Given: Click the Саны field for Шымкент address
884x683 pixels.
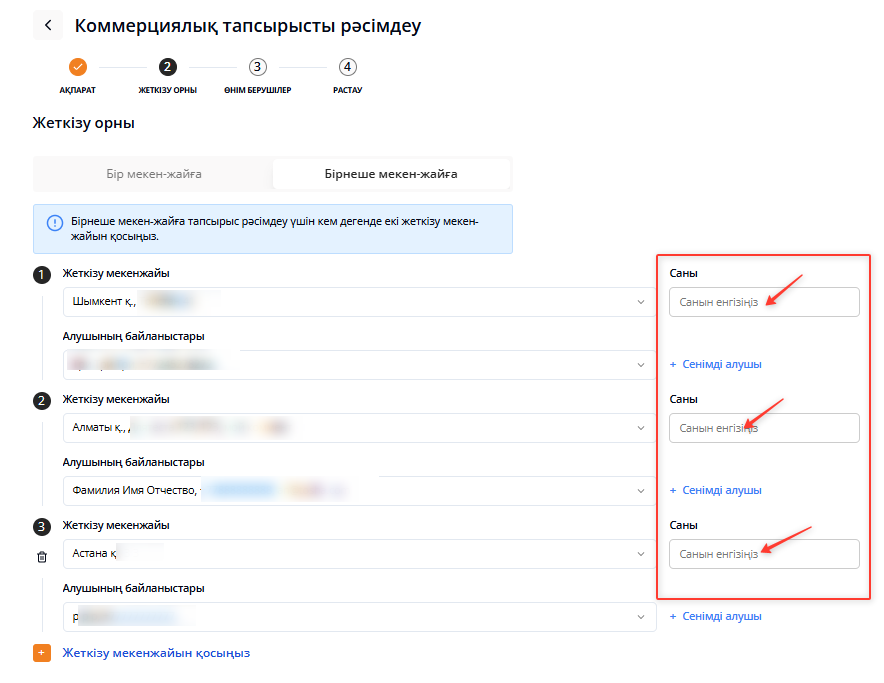Looking at the screenshot, I should point(764,302).
